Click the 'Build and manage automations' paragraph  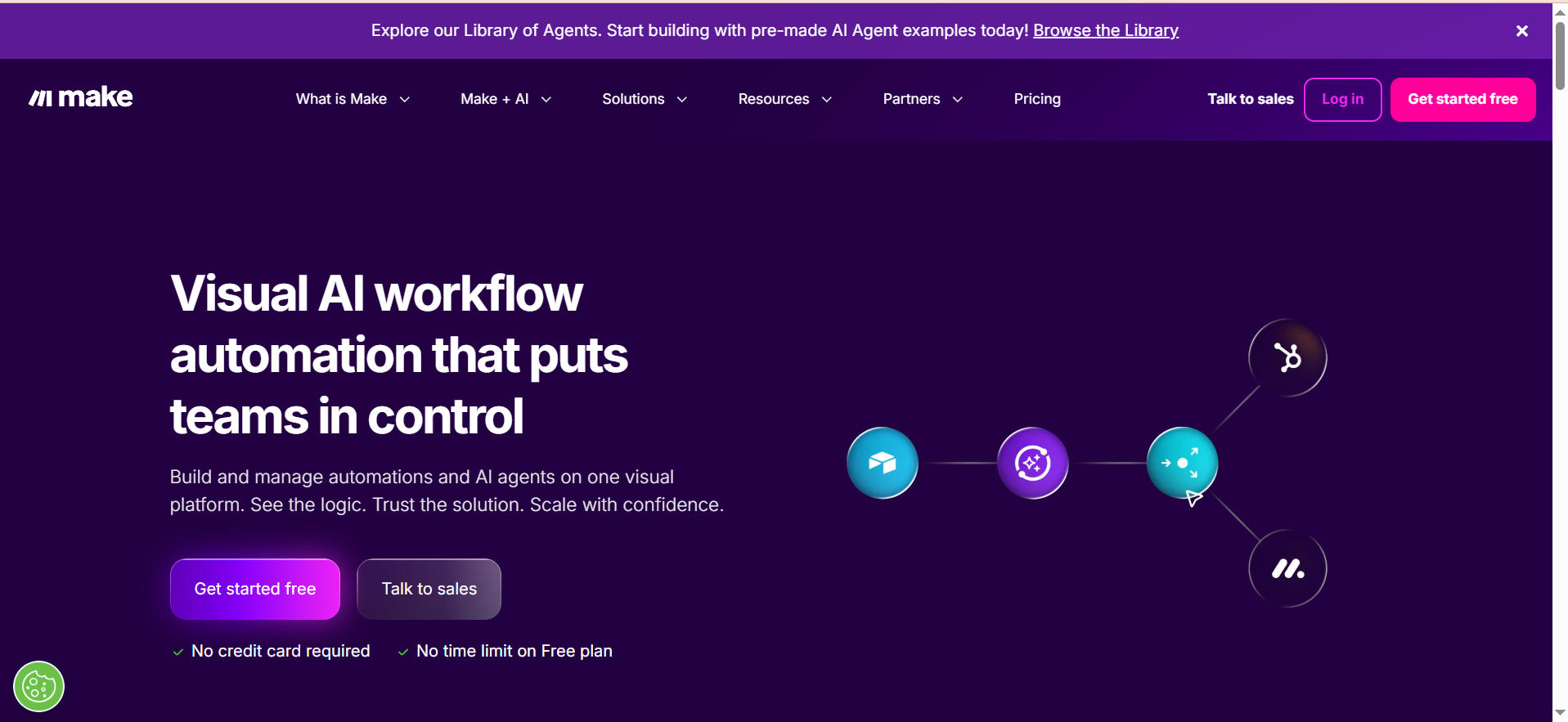pyautogui.click(x=447, y=491)
